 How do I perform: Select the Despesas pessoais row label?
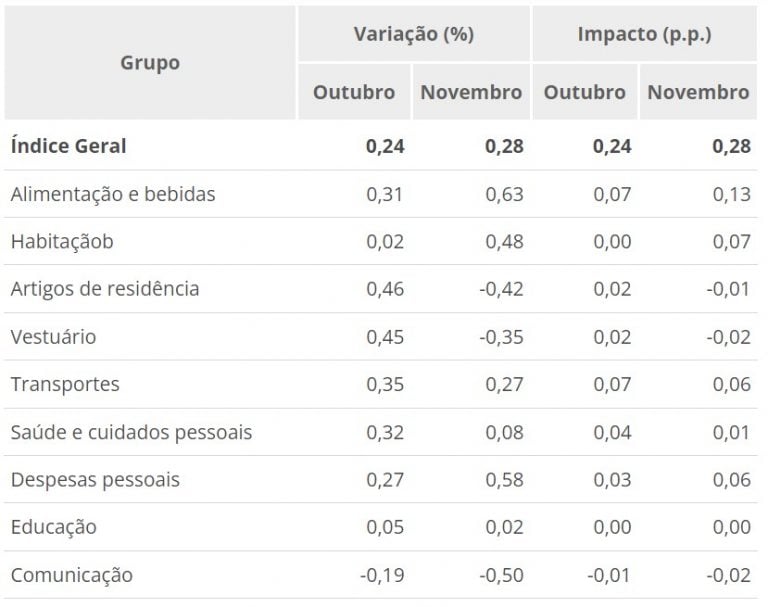95,480
